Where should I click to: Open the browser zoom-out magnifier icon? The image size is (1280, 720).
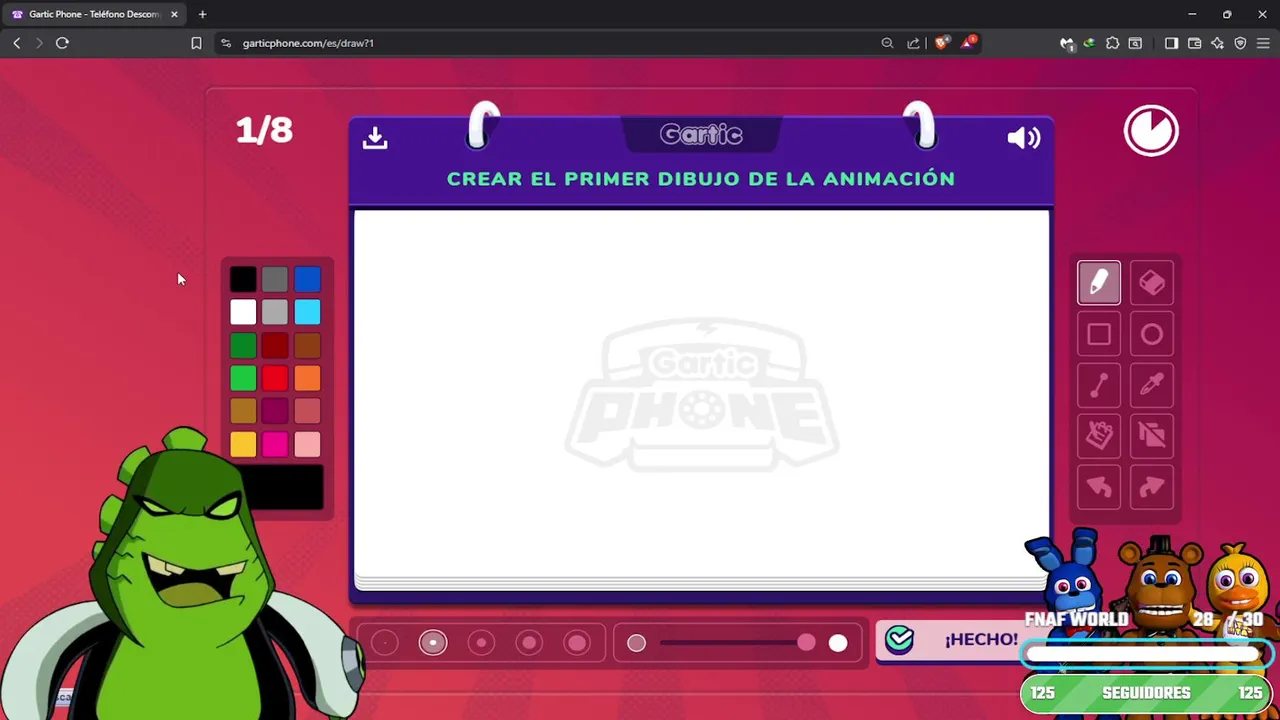(887, 43)
